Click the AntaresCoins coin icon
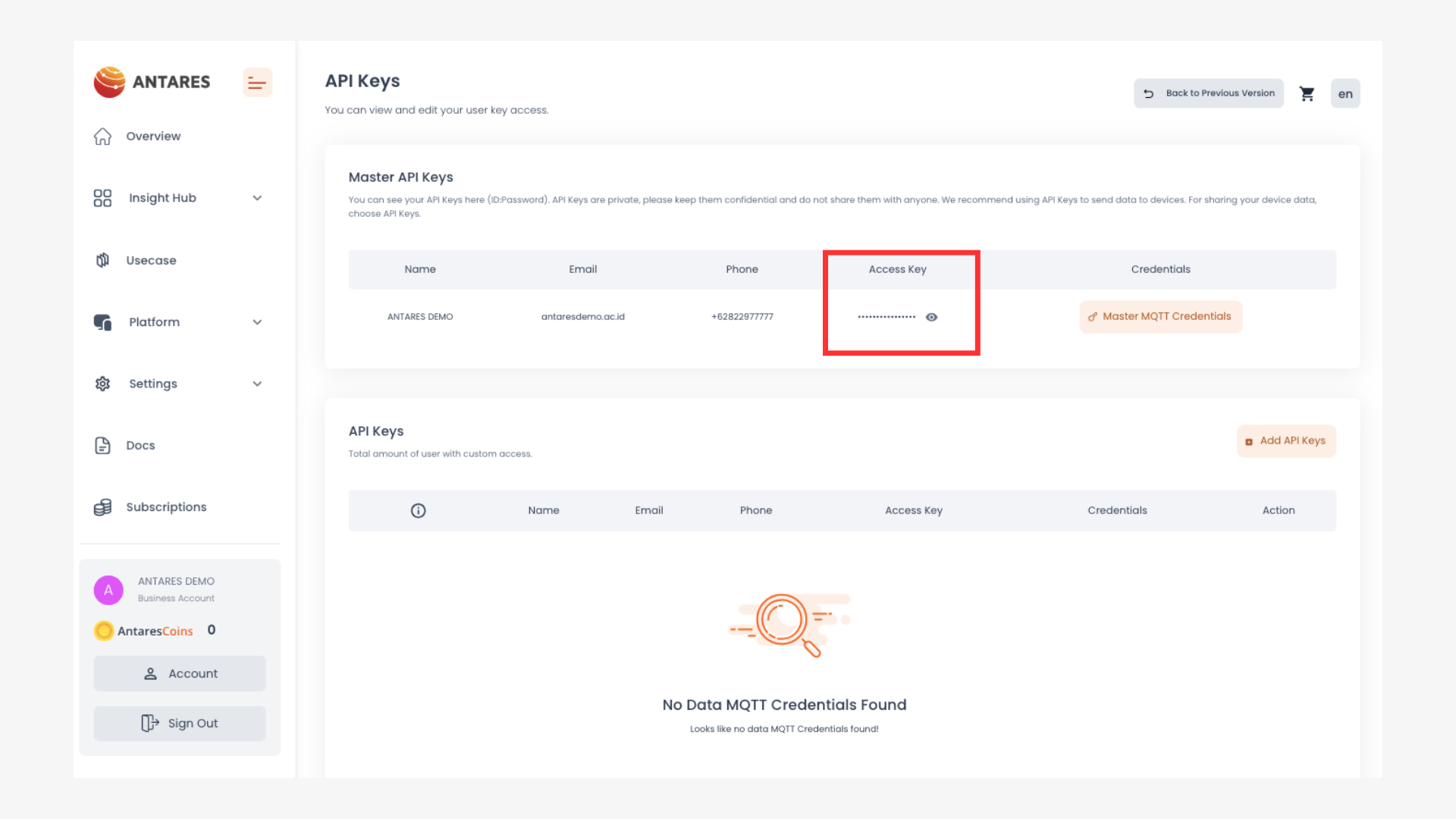Viewport: 1456px width, 819px height. point(104,631)
